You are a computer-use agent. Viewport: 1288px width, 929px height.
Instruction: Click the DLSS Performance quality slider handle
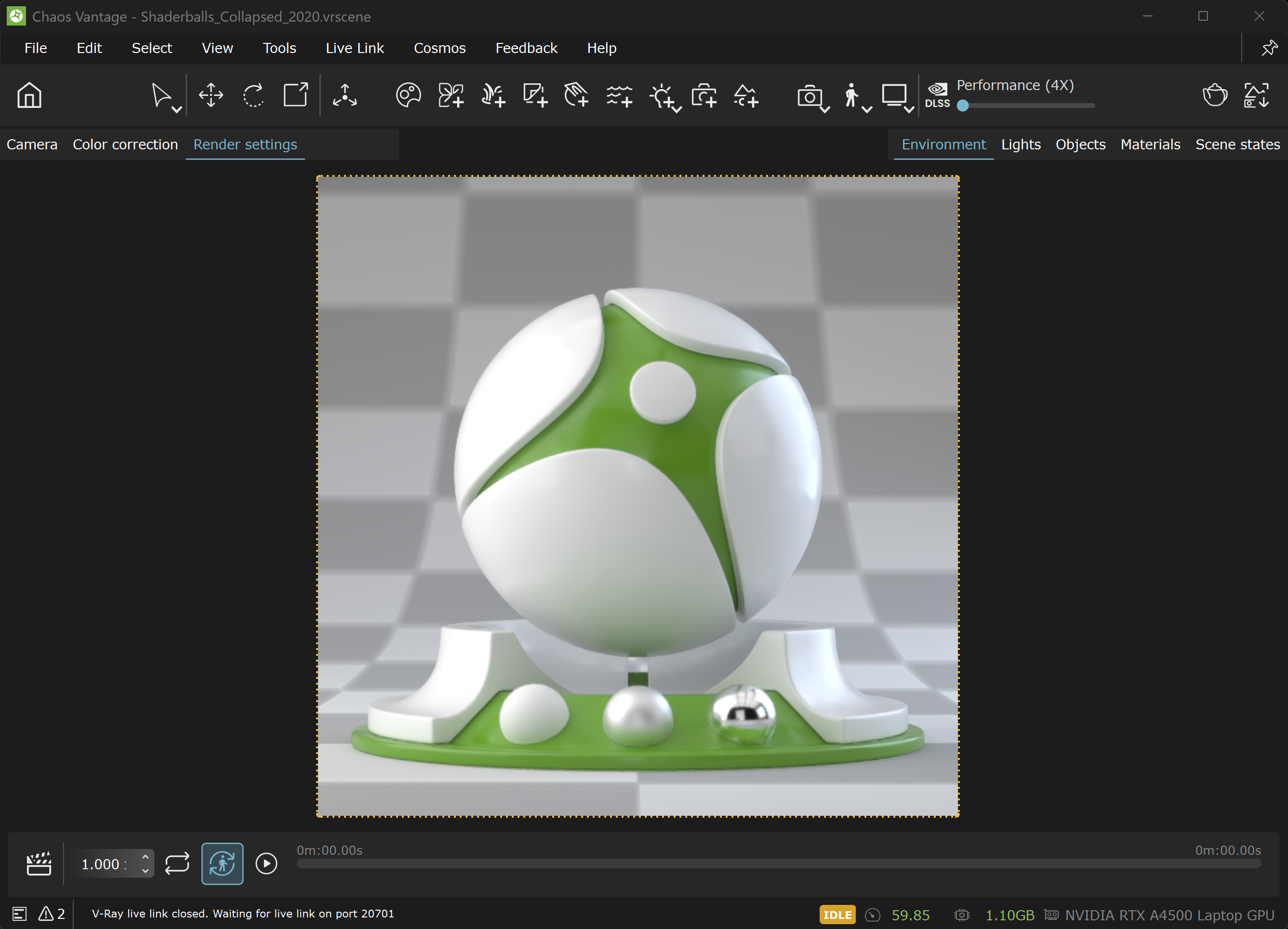pos(963,106)
